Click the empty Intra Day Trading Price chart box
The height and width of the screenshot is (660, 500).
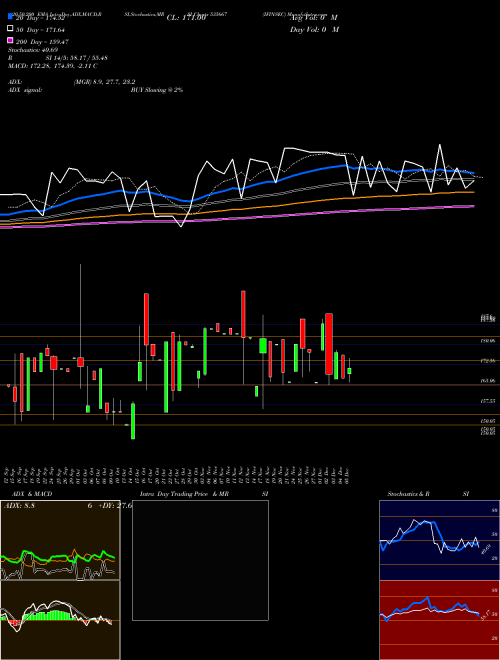(x=200, y=560)
